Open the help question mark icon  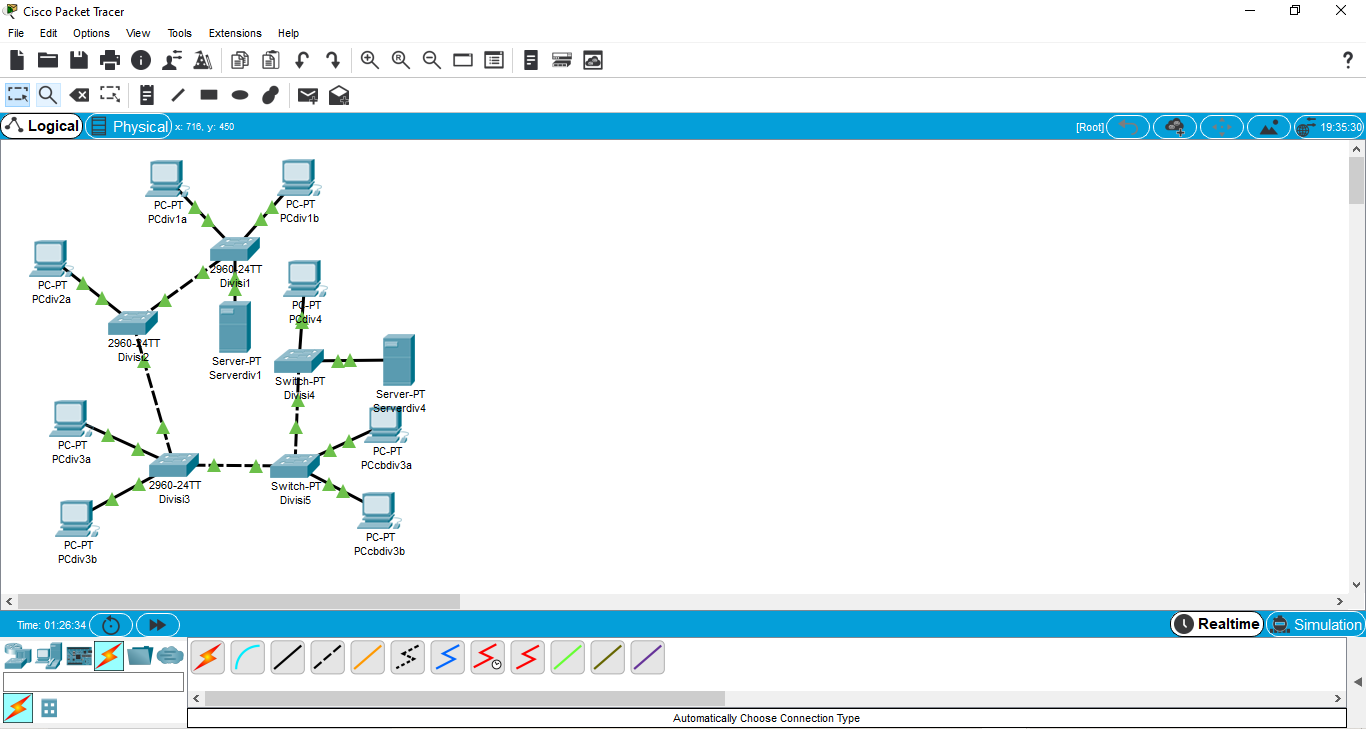(x=1347, y=60)
